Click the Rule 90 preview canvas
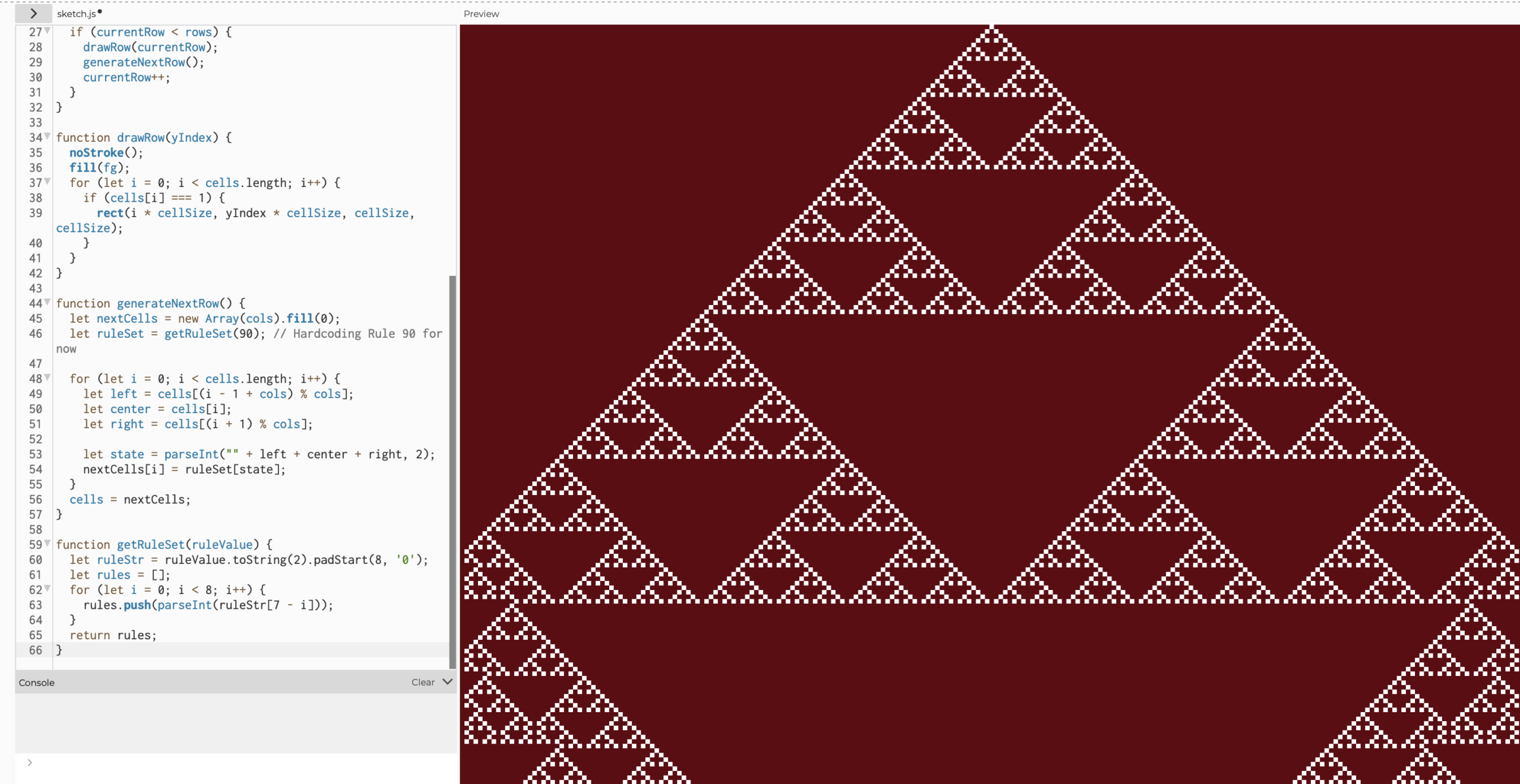The image size is (1520, 784). tap(989, 404)
